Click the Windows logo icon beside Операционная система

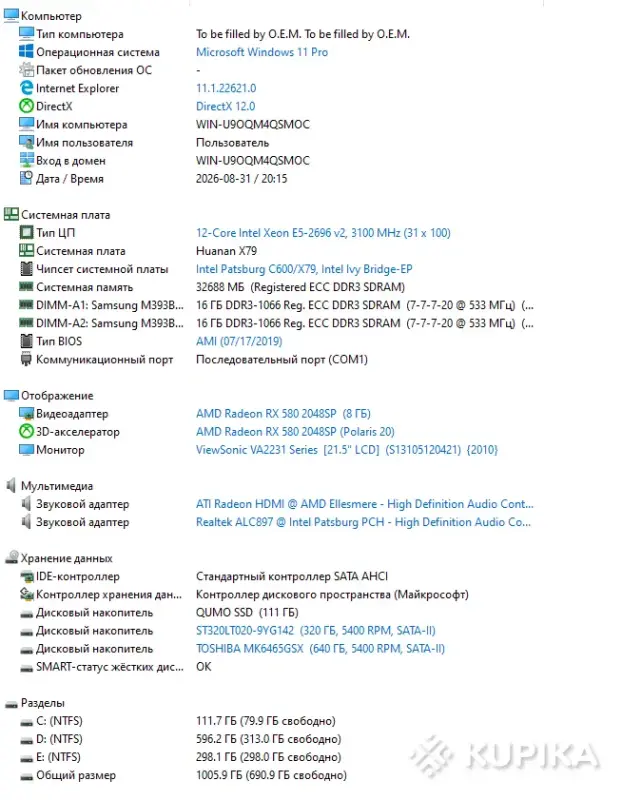point(26,52)
